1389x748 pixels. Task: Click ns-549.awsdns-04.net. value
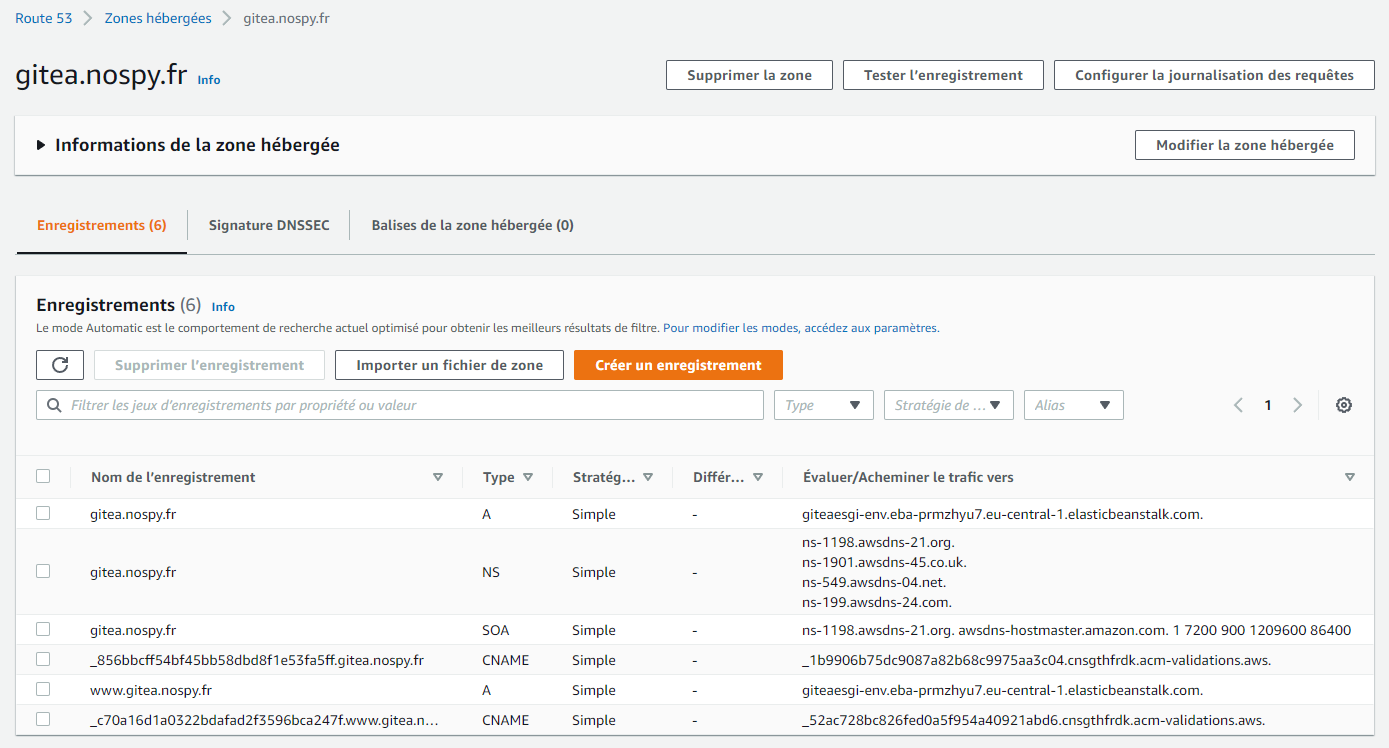(874, 582)
